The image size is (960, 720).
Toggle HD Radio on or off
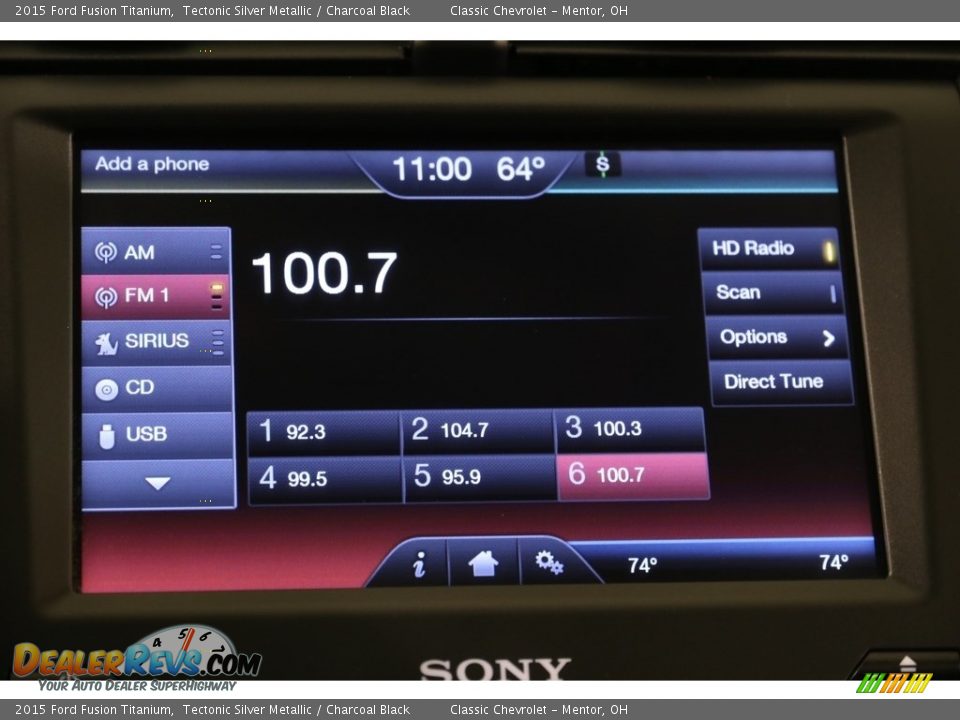pyautogui.click(x=770, y=249)
